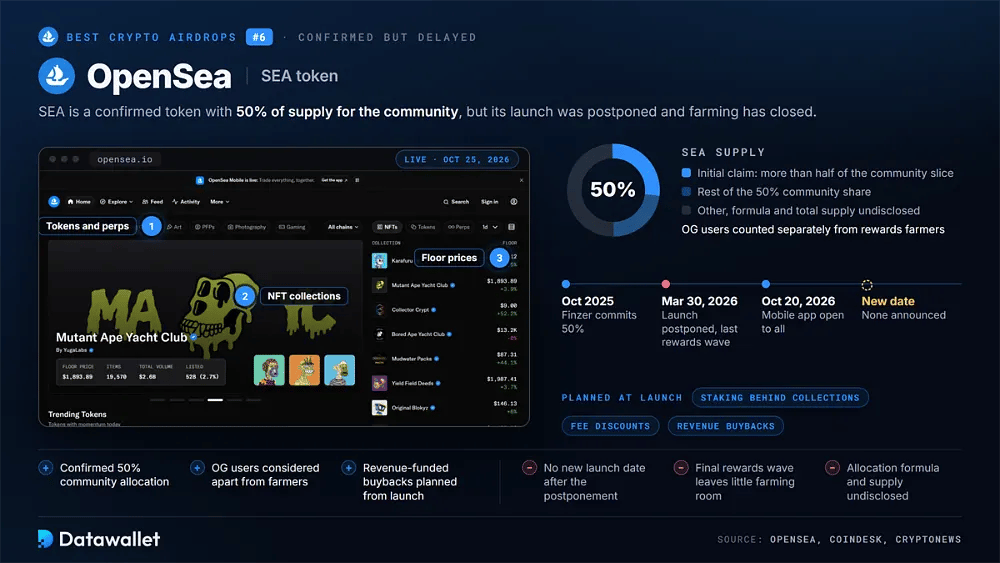Expand the More dropdown in the navigation
The width and height of the screenshot is (1000, 563).
tap(219, 201)
